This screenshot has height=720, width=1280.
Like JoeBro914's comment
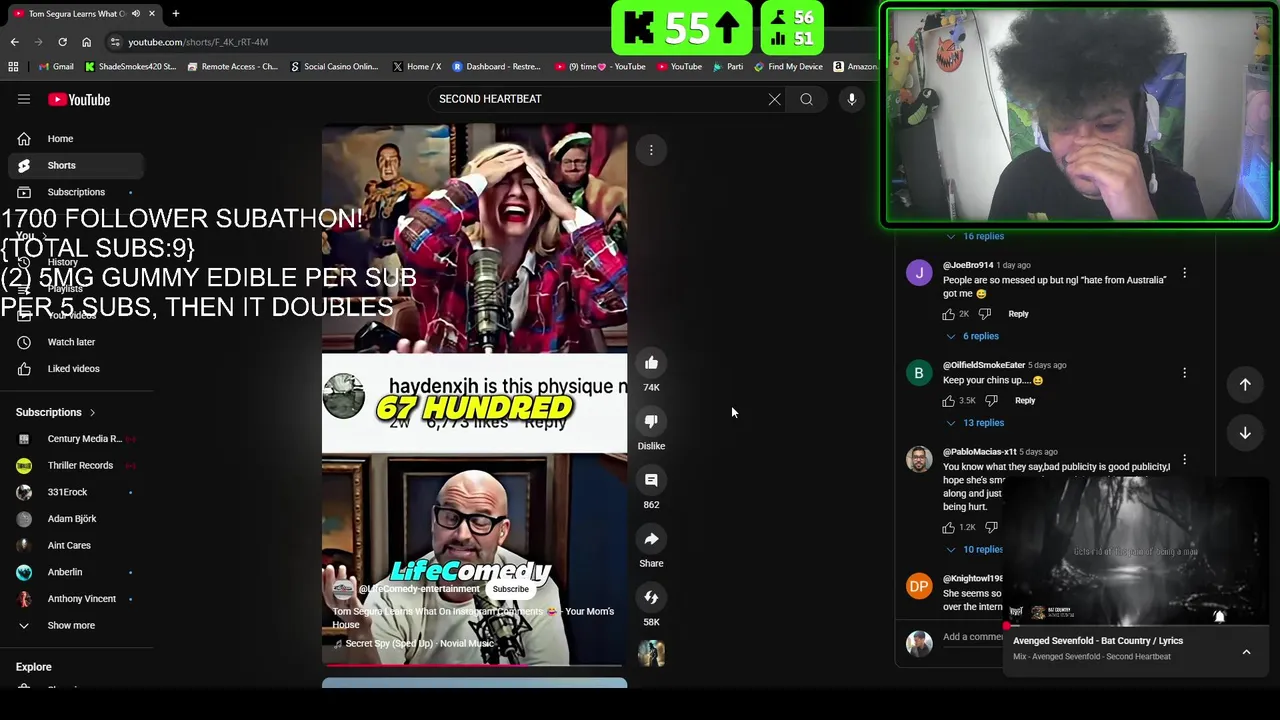click(x=948, y=314)
